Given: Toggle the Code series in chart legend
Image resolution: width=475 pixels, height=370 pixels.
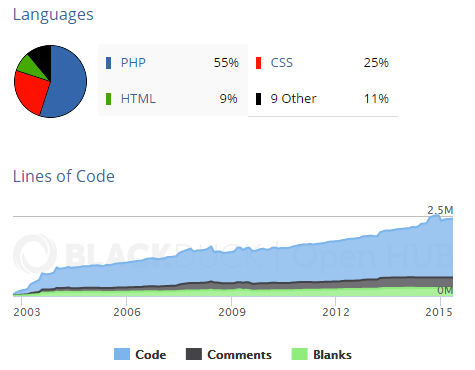Looking at the screenshot, I should [x=140, y=354].
